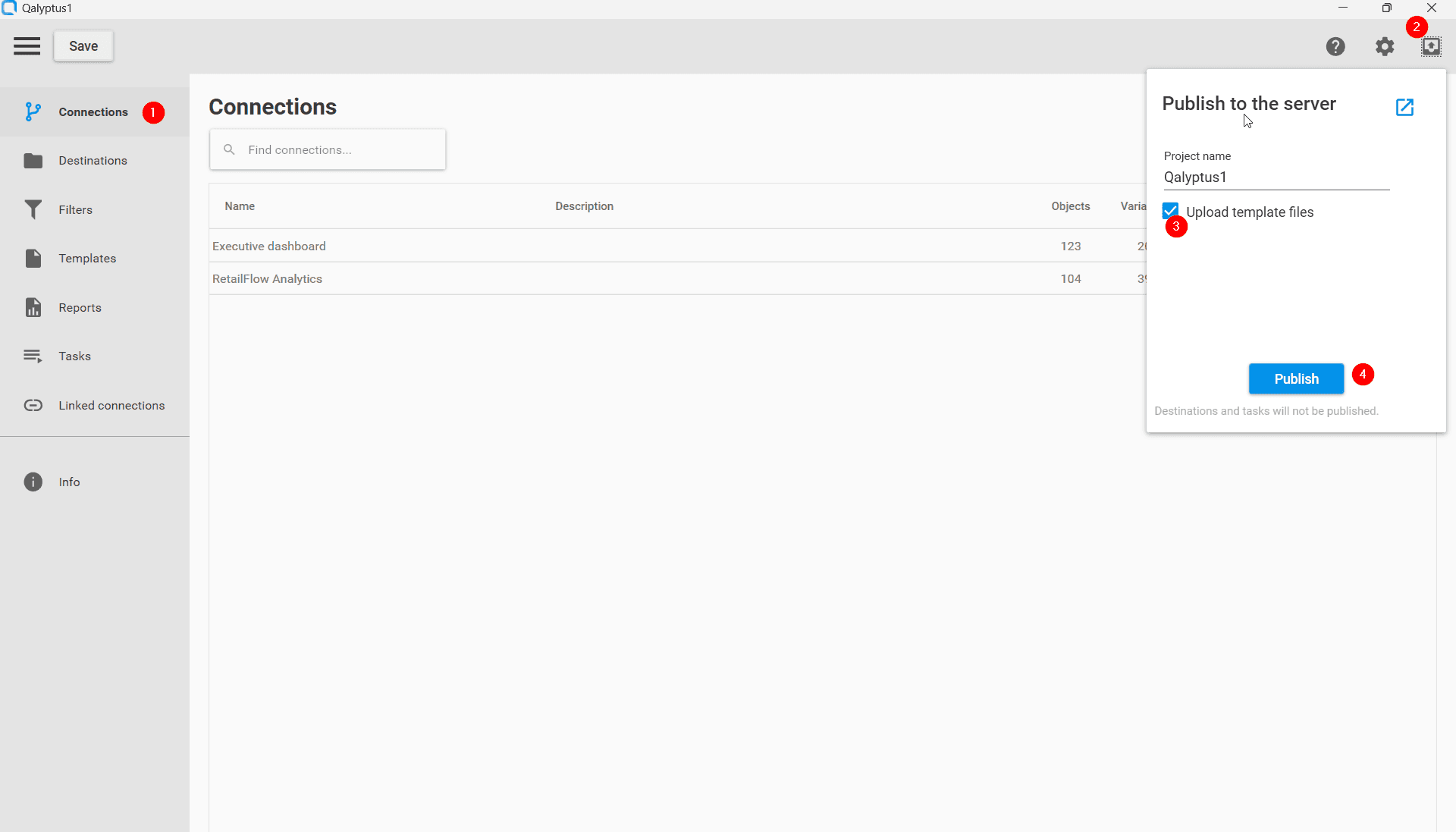Sort by Description column header

tap(584, 206)
